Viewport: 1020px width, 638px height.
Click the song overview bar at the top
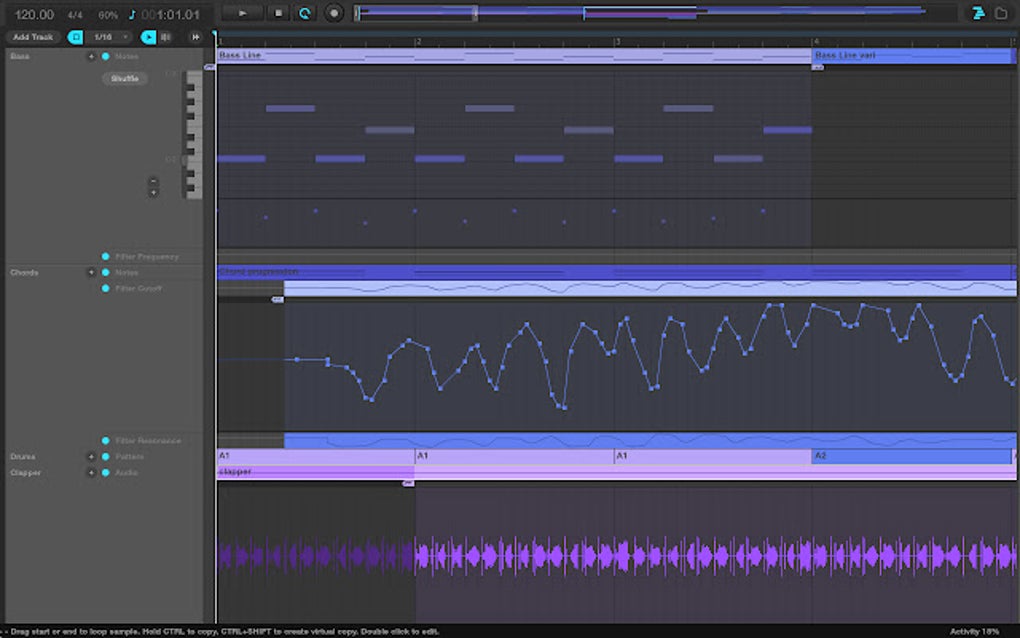[x=650, y=13]
